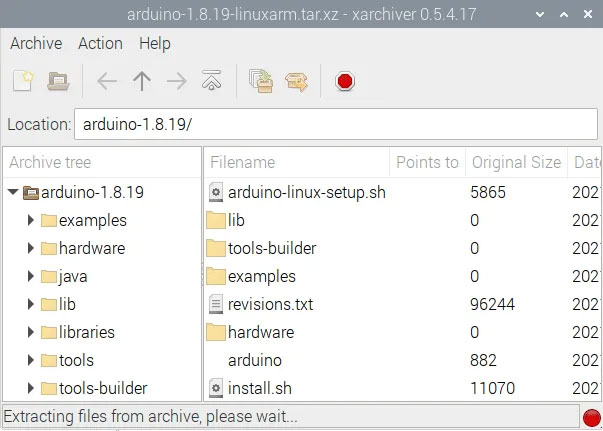The image size is (603, 431).
Task: Sort by the Original Size column header
Action: pyautogui.click(x=516, y=162)
